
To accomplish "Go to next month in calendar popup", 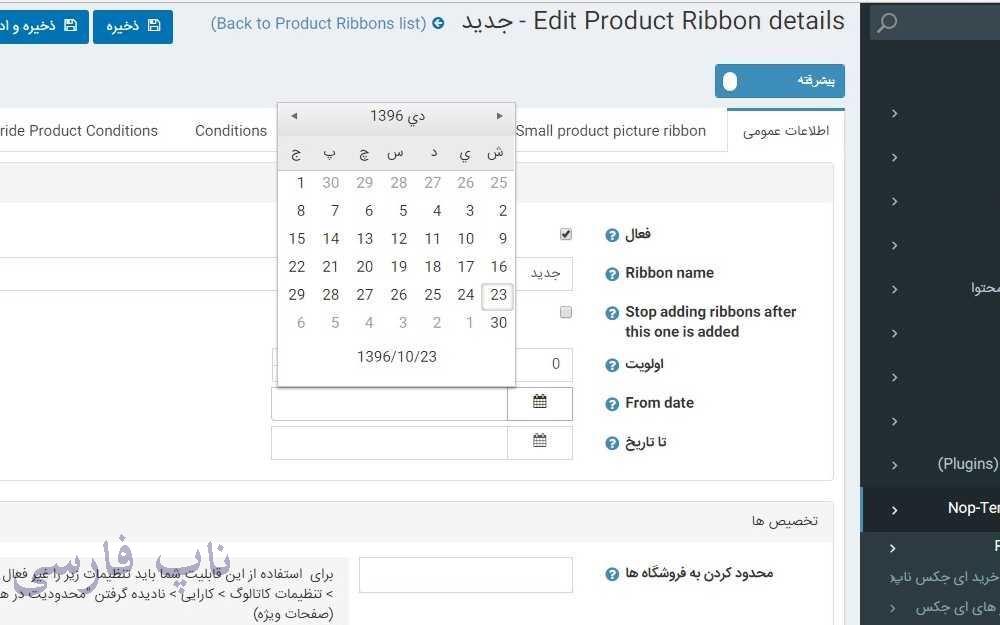I will [x=499, y=117].
